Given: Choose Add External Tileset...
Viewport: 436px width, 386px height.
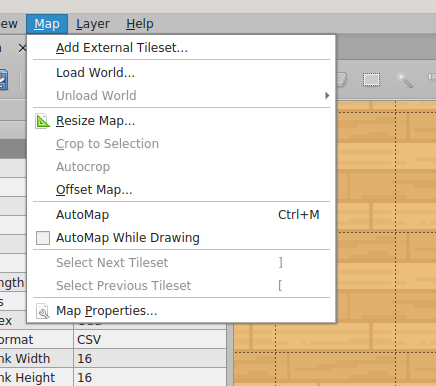Looking at the screenshot, I should point(181,48).
